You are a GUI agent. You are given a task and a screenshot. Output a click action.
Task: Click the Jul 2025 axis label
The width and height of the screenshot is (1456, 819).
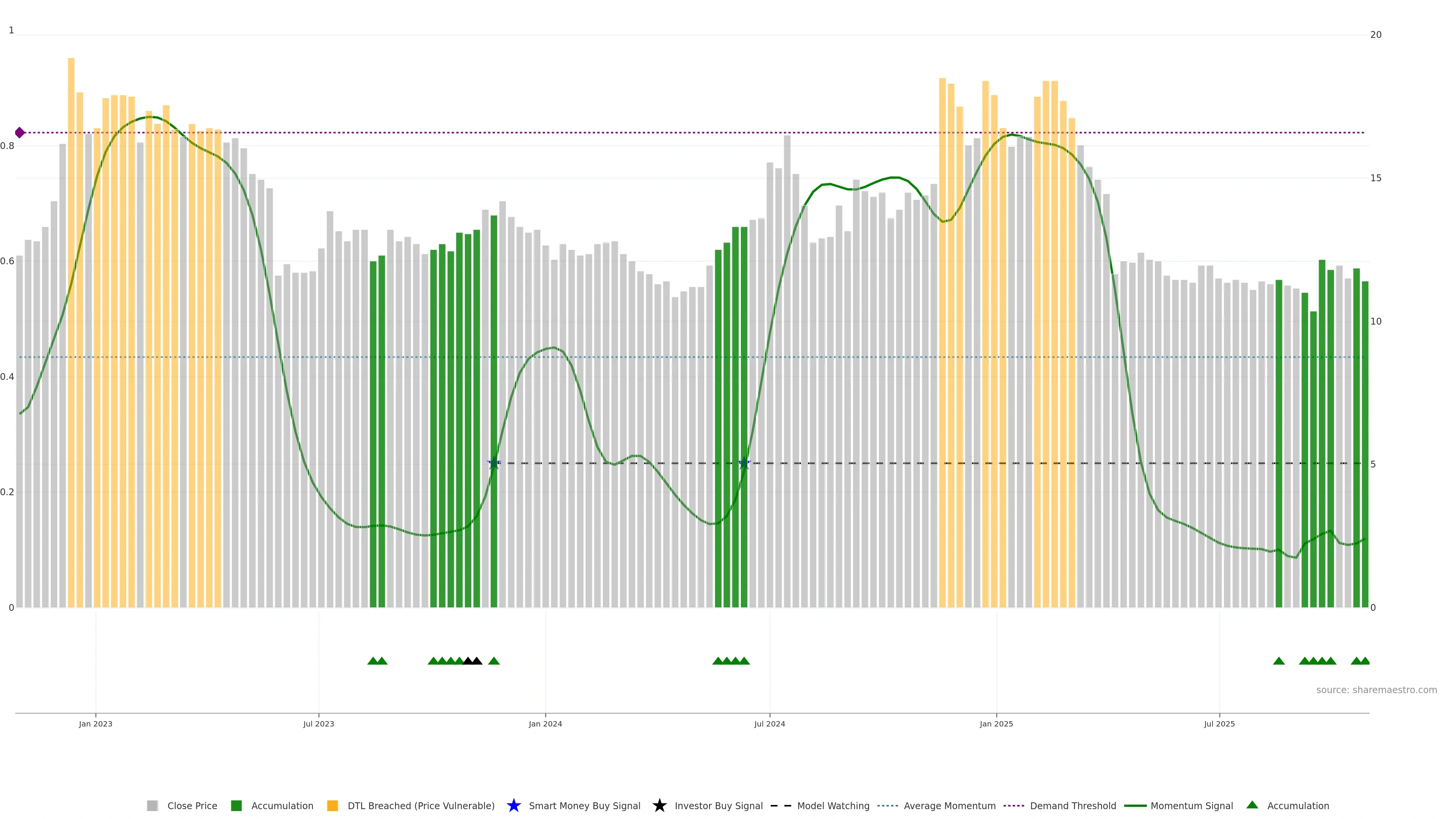pyautogui.click(x=1219, y=723)
